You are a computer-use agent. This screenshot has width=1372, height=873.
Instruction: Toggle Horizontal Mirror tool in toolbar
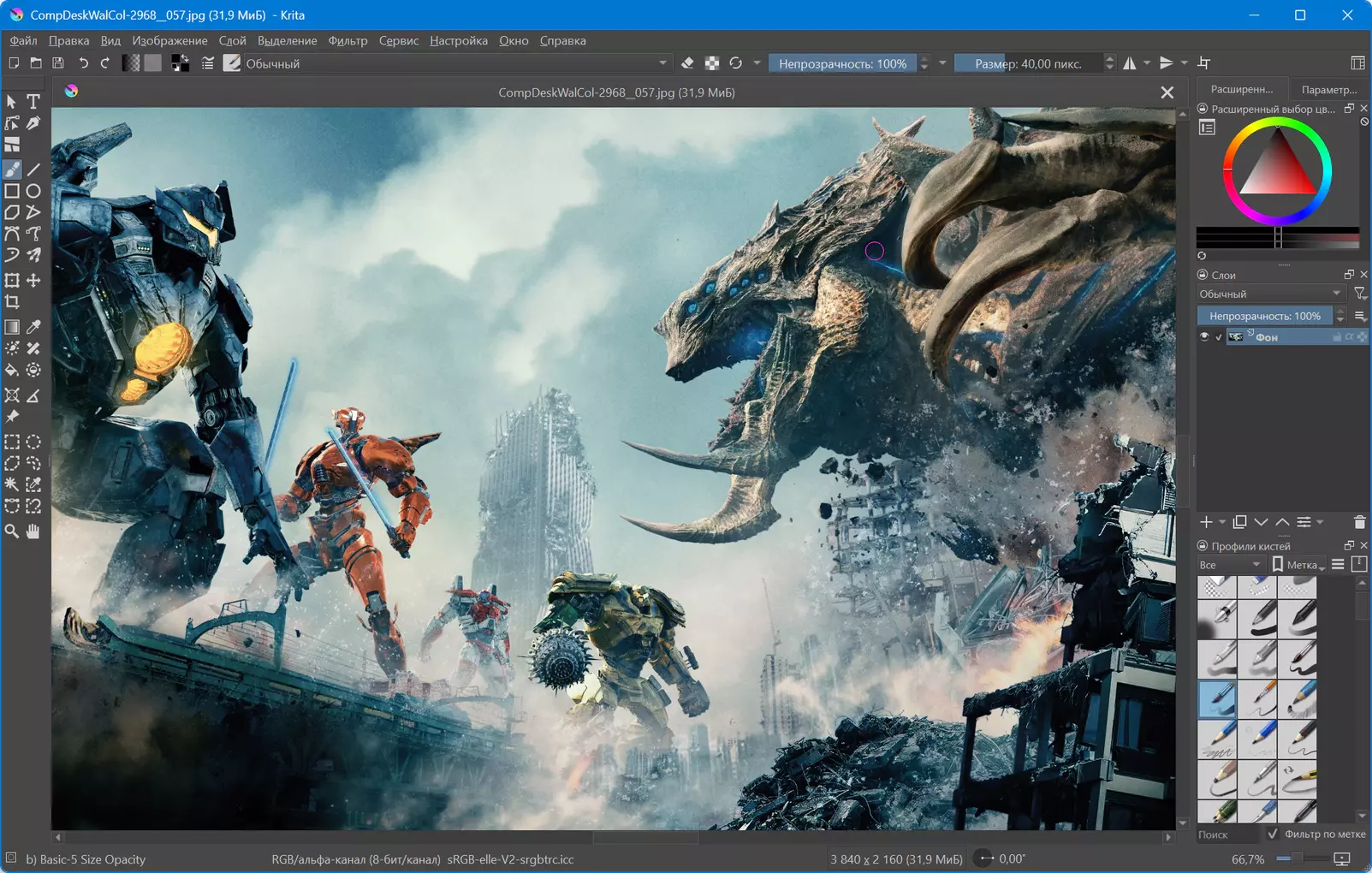tap(1130, 63)
